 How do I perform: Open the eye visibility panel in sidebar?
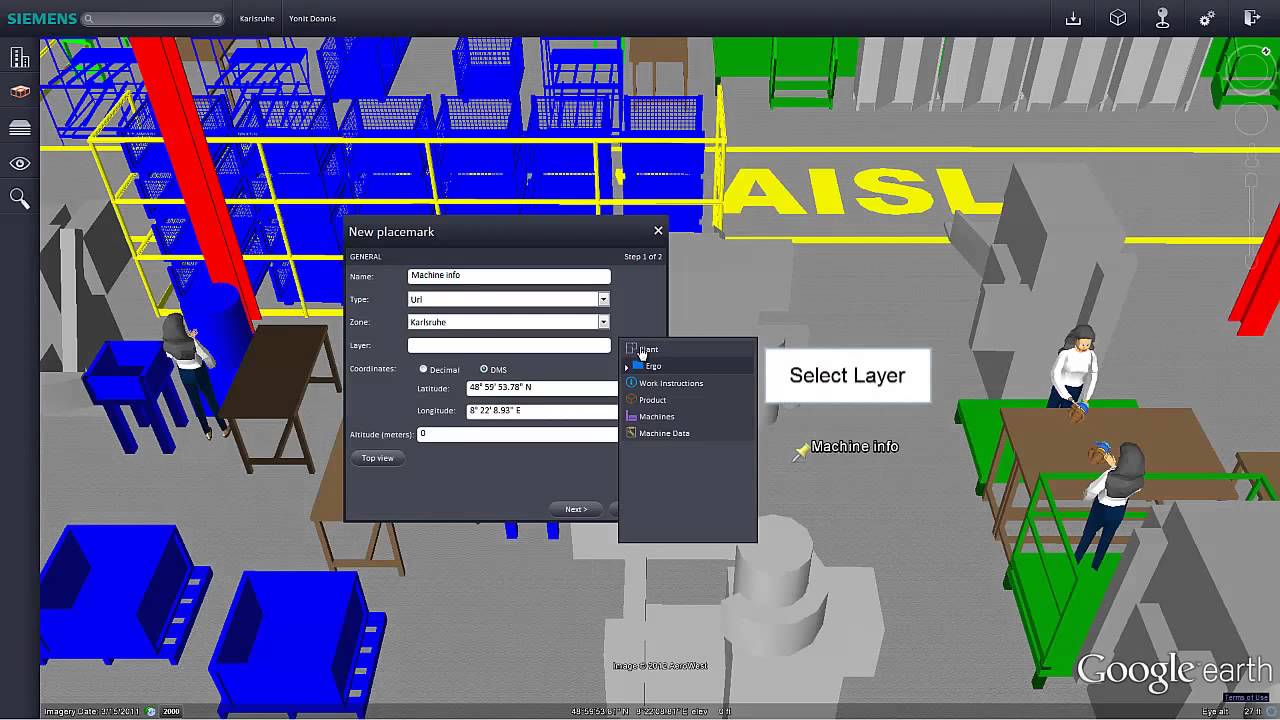[19, 163]
